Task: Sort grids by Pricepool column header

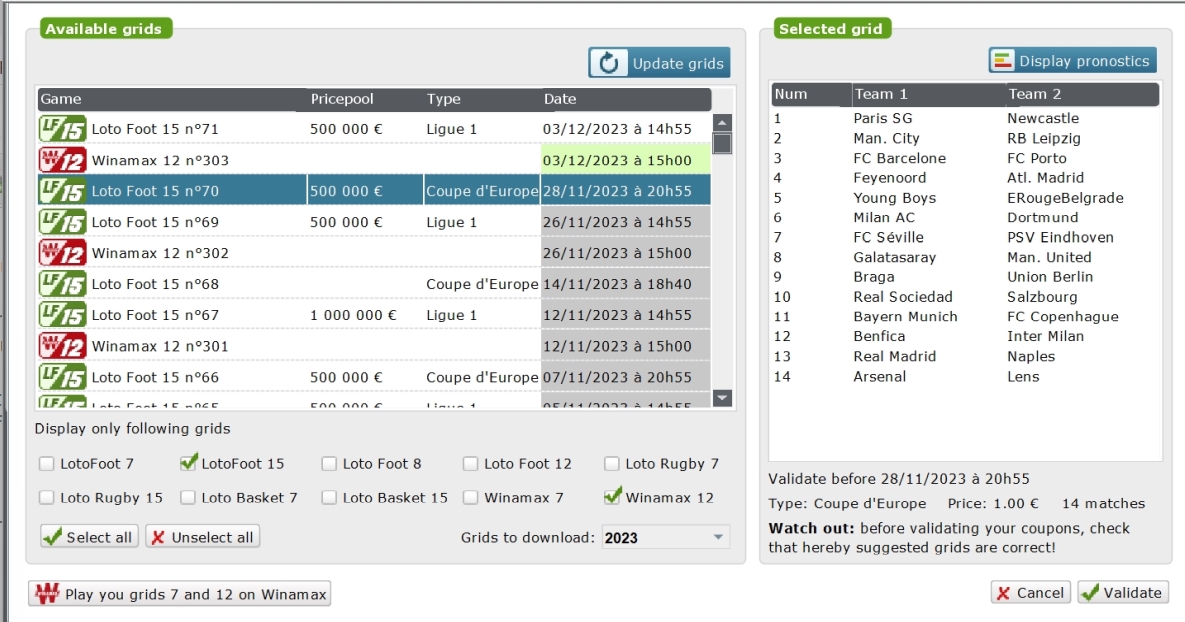Action: (x=365, y=99)
